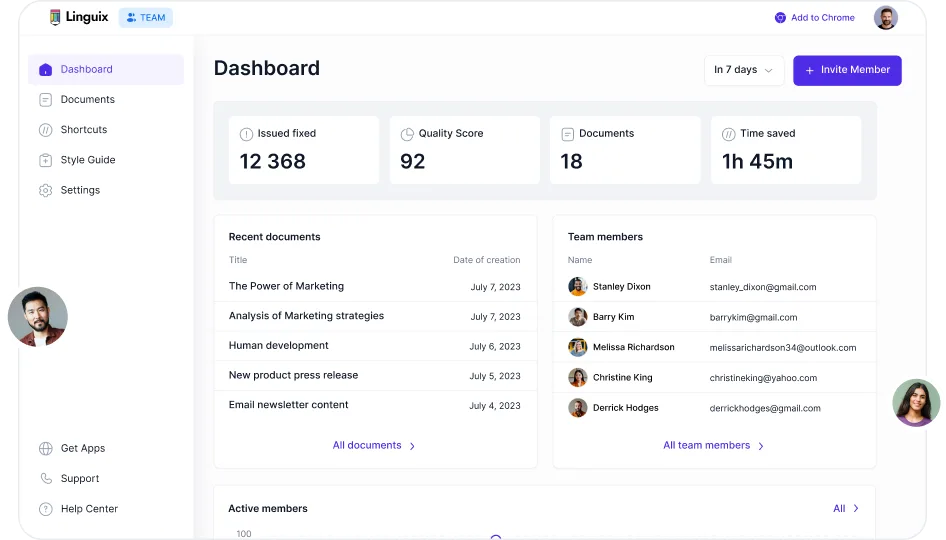Click the Email column header

(x=720, y=260)
